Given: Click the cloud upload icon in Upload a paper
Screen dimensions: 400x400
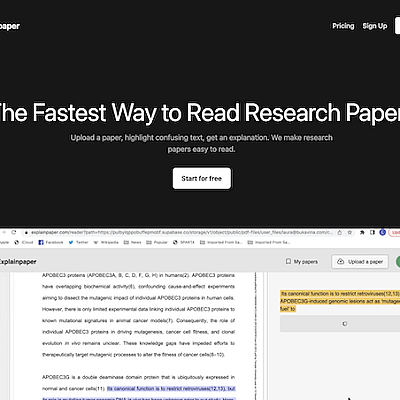Looking at the screenshot, I should tap(340, 262).
